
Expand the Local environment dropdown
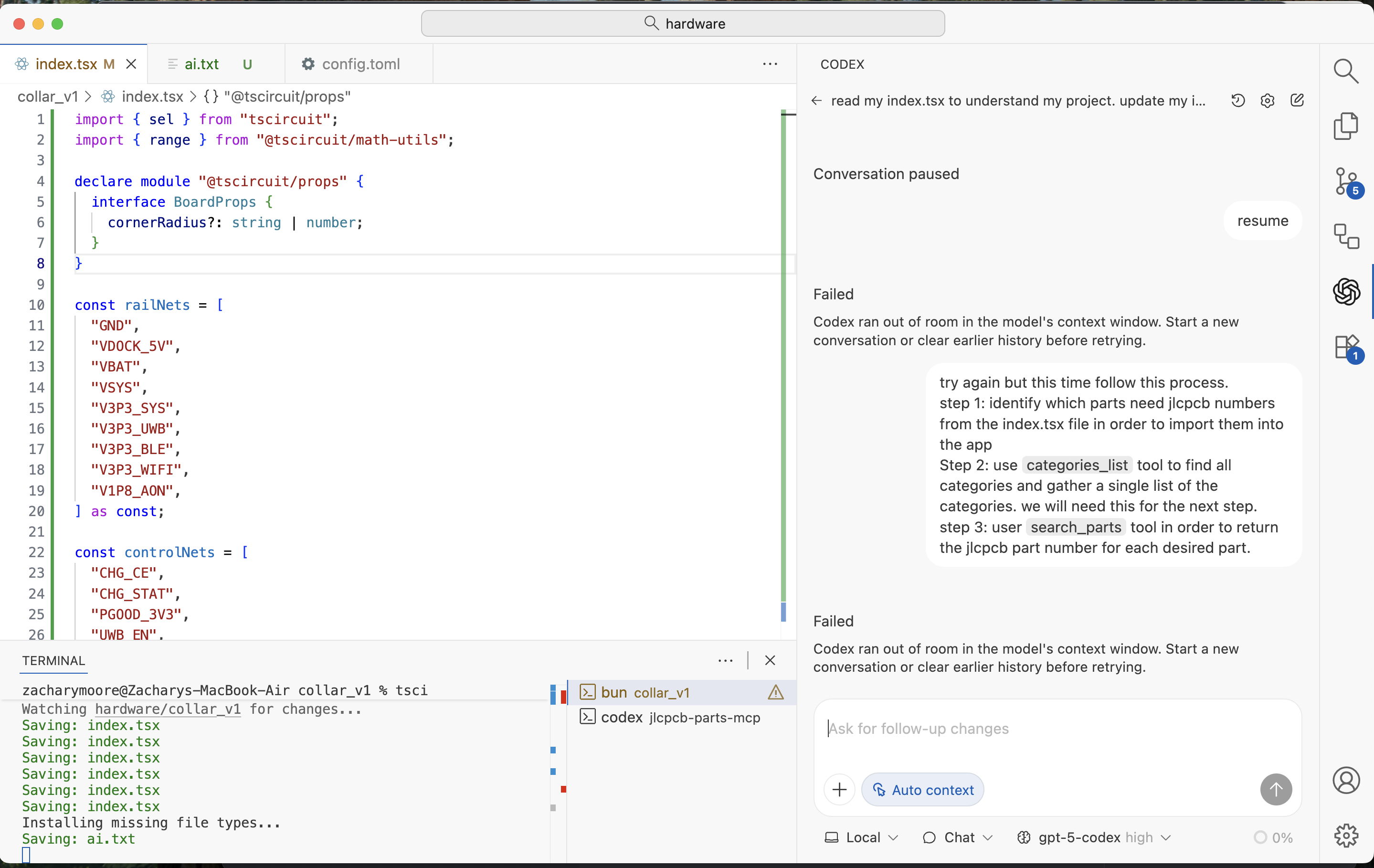pos(862,837)
